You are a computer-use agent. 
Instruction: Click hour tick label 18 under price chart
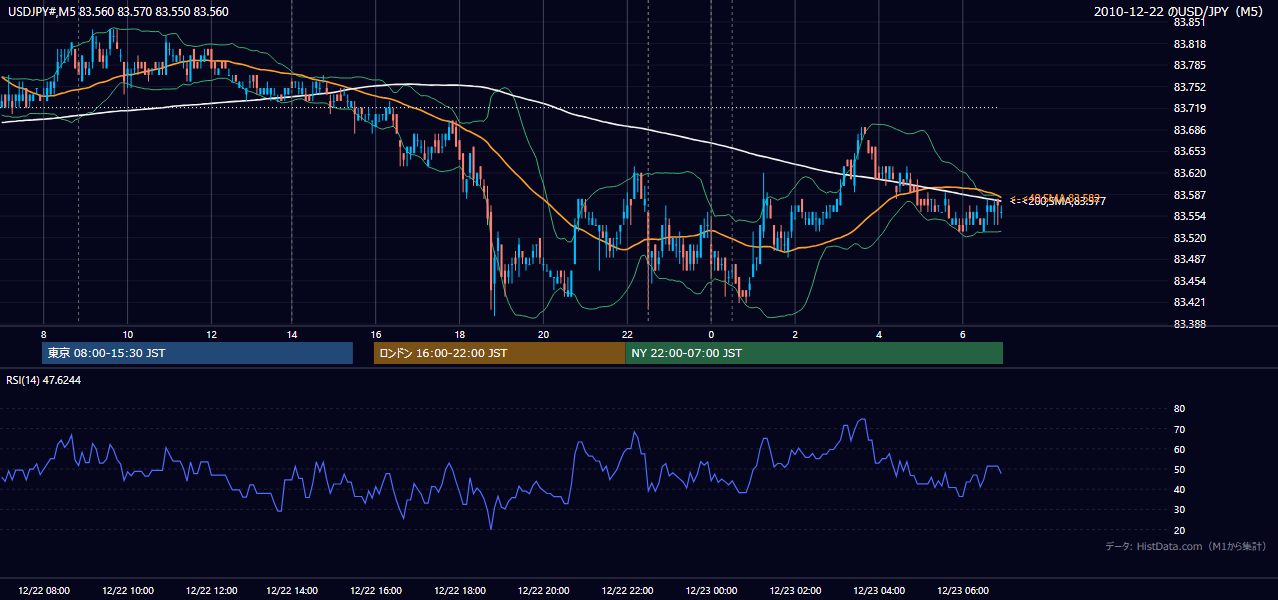click(460, 334)
